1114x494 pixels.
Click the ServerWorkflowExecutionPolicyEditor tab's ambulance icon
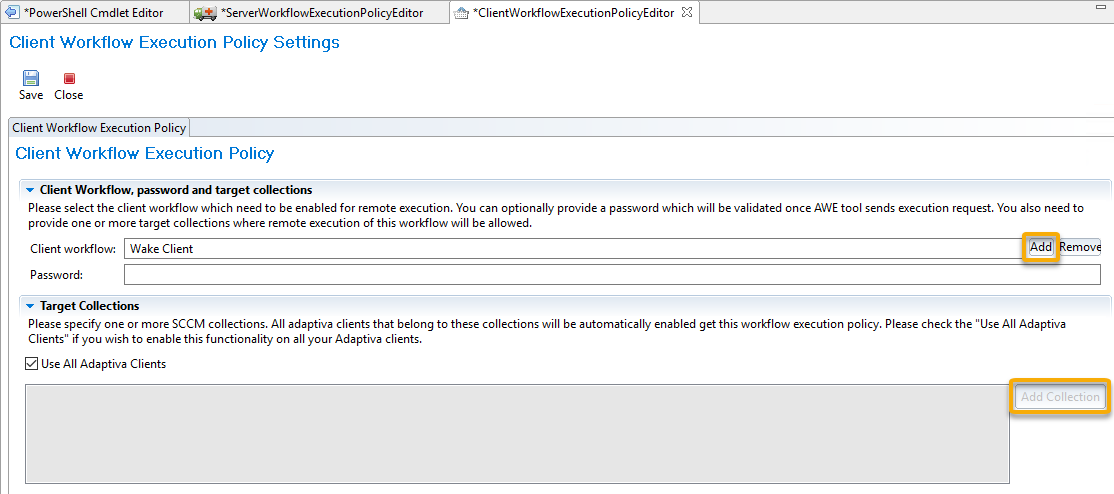point(206,13)
